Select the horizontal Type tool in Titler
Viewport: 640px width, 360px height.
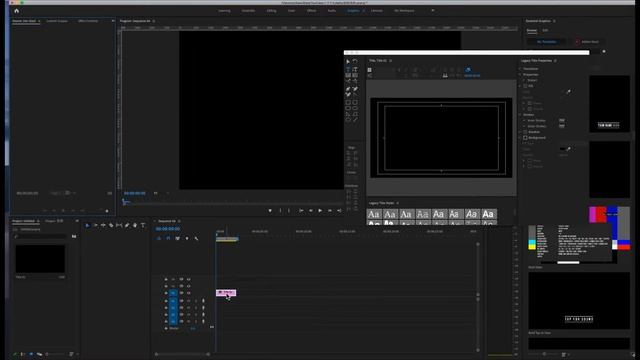tap(348, 69)
